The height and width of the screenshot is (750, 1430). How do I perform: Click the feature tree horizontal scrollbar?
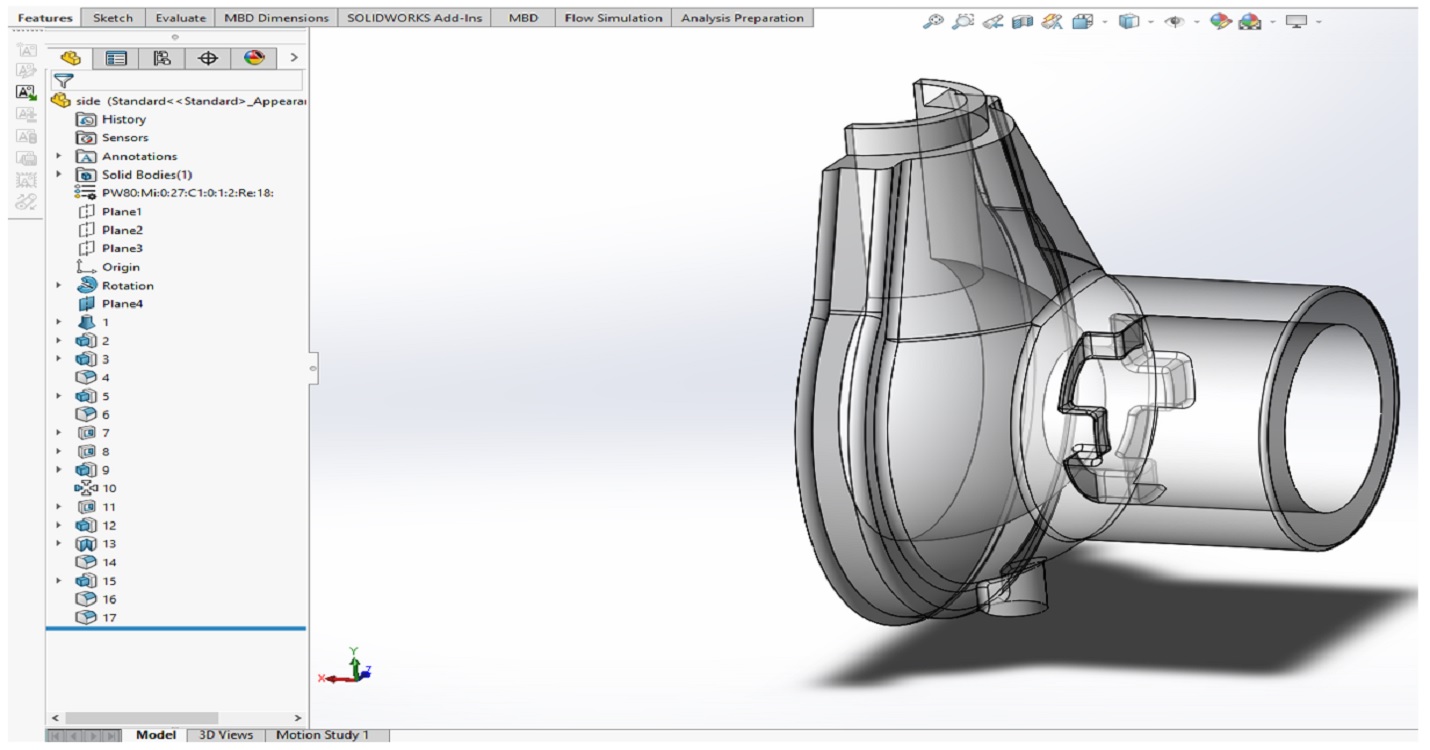[141, 718]
